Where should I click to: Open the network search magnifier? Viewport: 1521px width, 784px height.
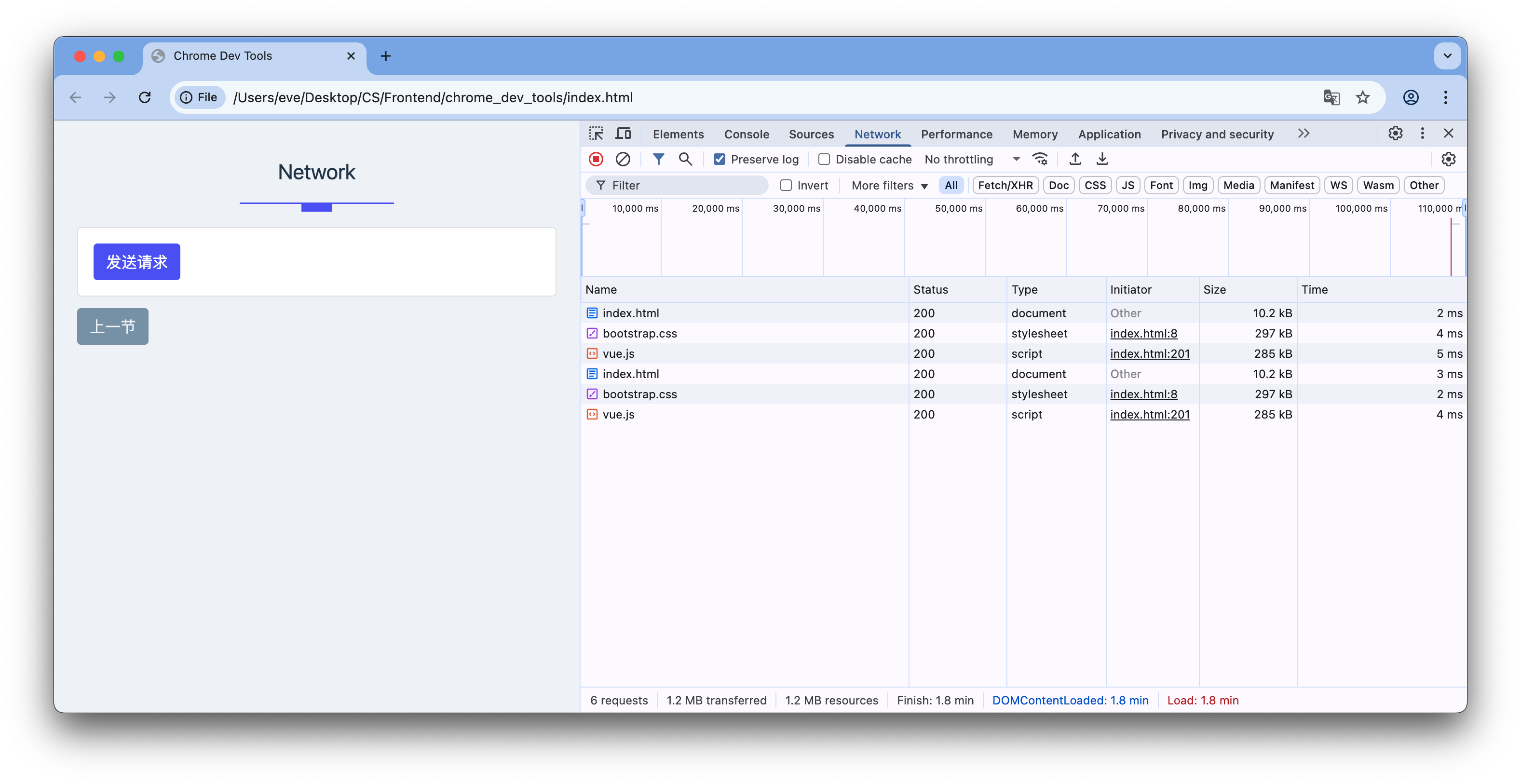pos(685,159)
